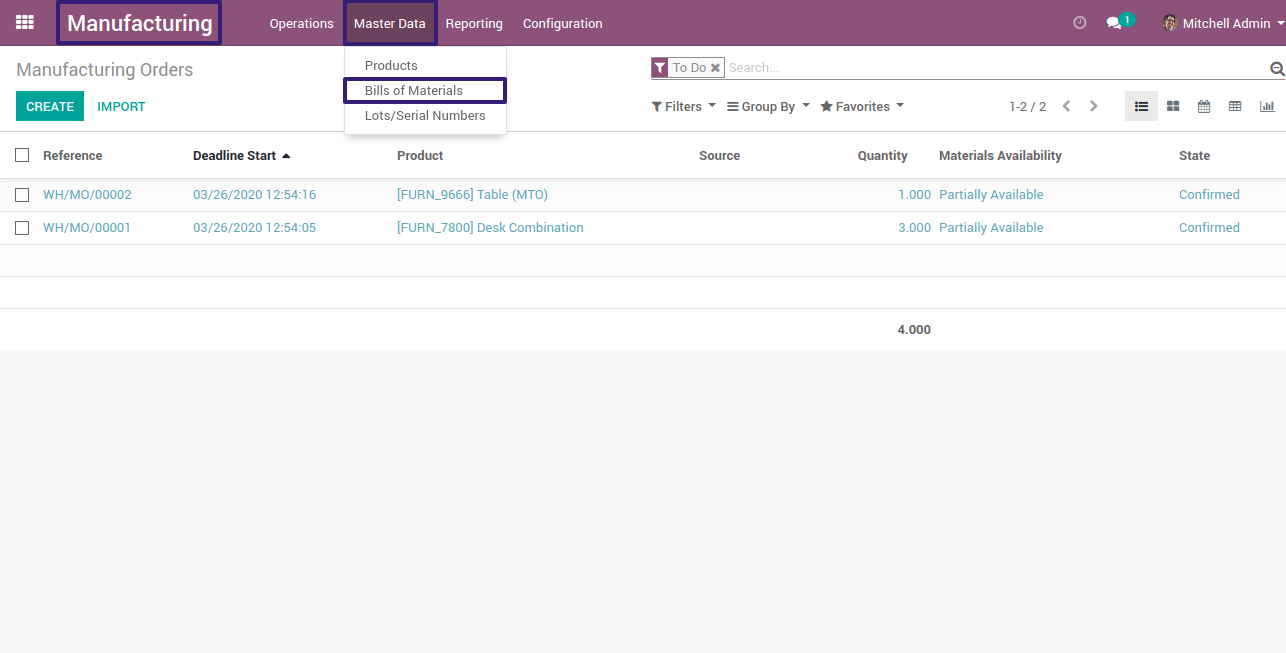
Task: Open the apps grid menu icon
Action: click(25, 22)
